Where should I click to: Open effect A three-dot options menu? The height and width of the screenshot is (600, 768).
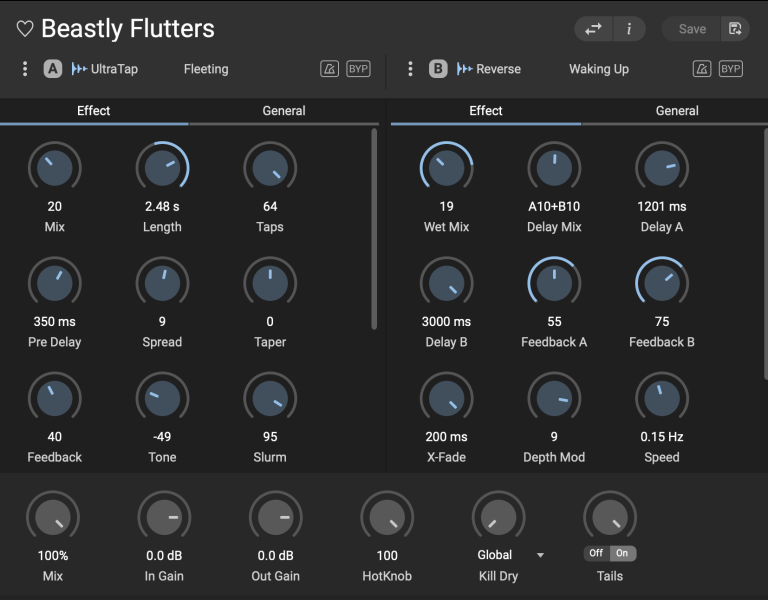[x=25, y=69]
